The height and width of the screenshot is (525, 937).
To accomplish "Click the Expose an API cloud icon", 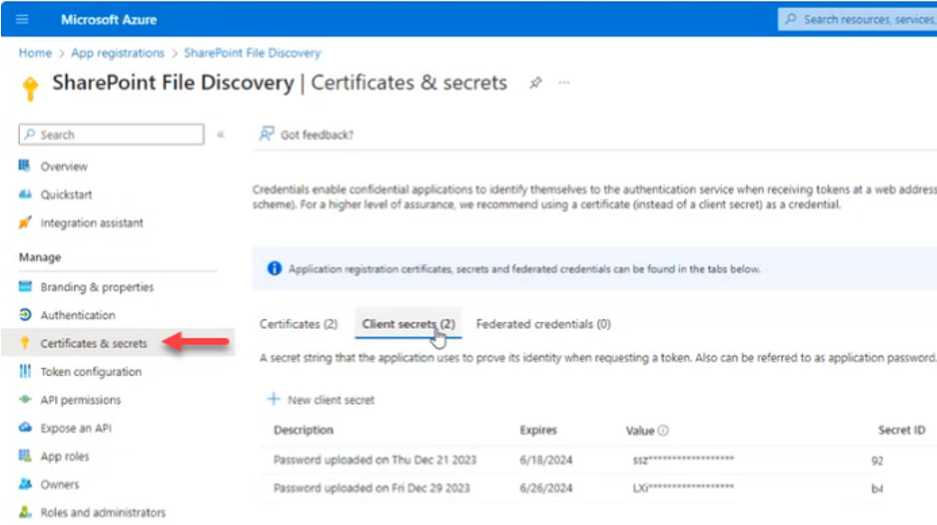I will (x=25, y=427).
